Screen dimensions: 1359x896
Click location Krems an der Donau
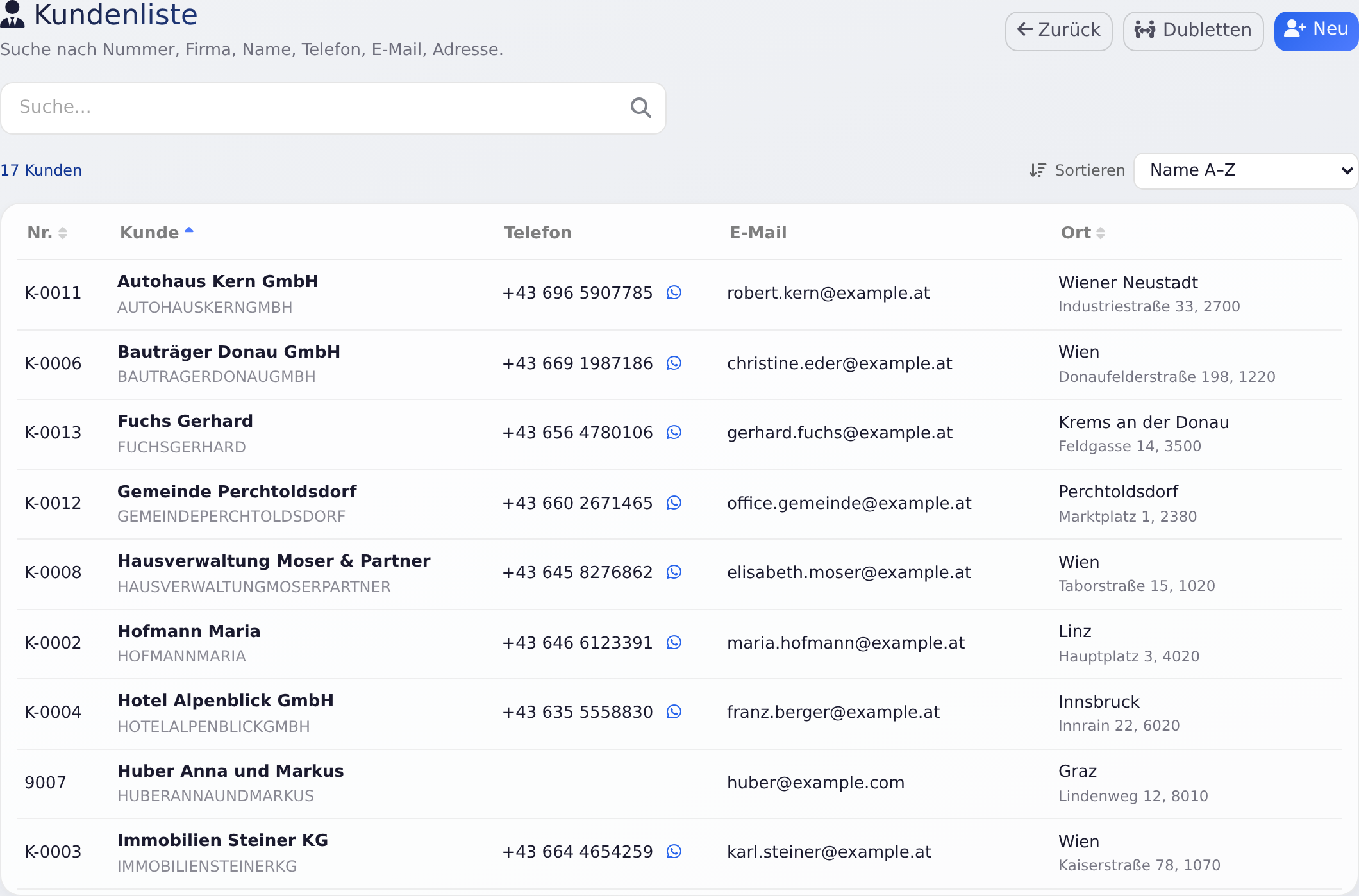click(1144, 422)
